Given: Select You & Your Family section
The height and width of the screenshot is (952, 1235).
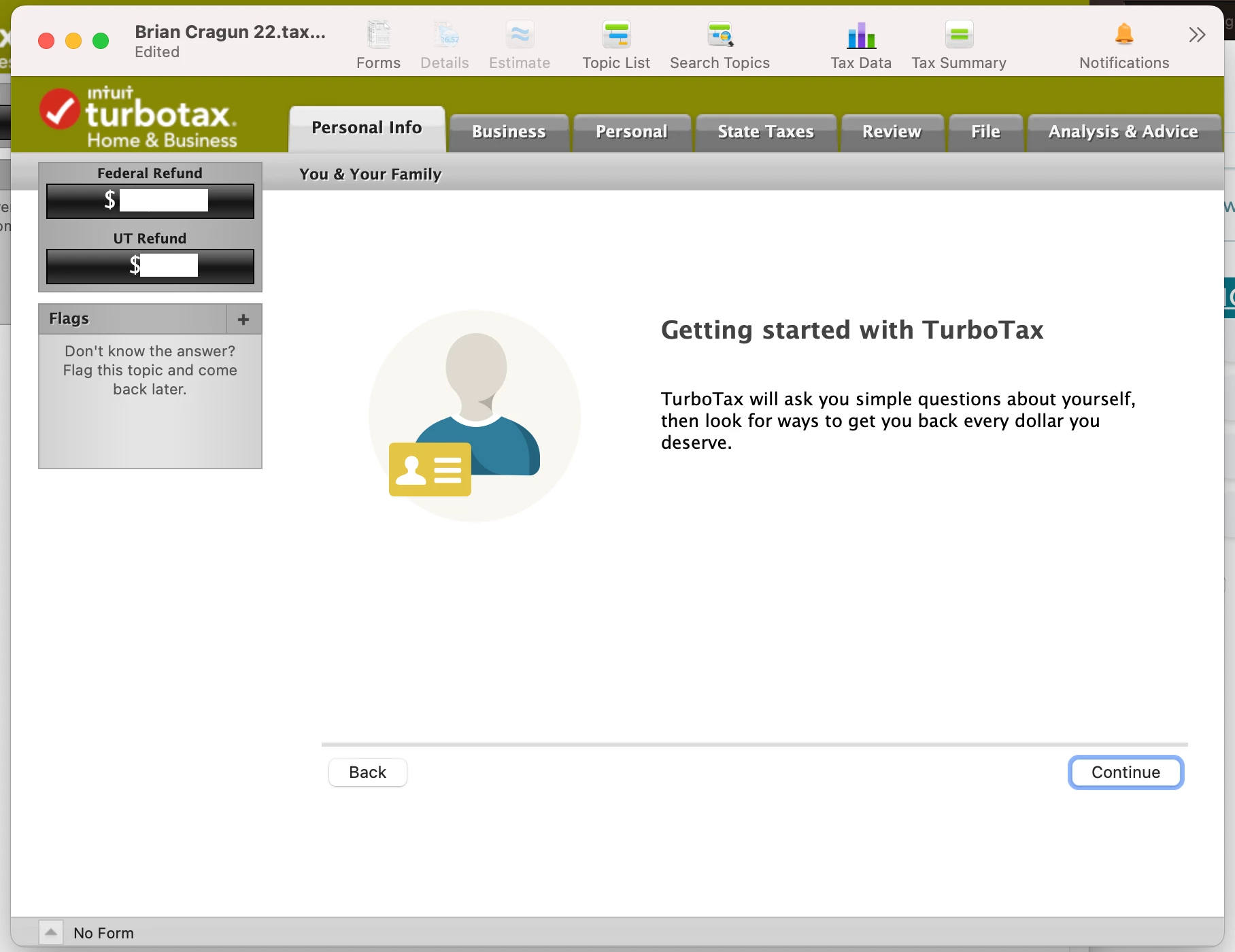Looking at the screenshot, I should click(371, 175).
